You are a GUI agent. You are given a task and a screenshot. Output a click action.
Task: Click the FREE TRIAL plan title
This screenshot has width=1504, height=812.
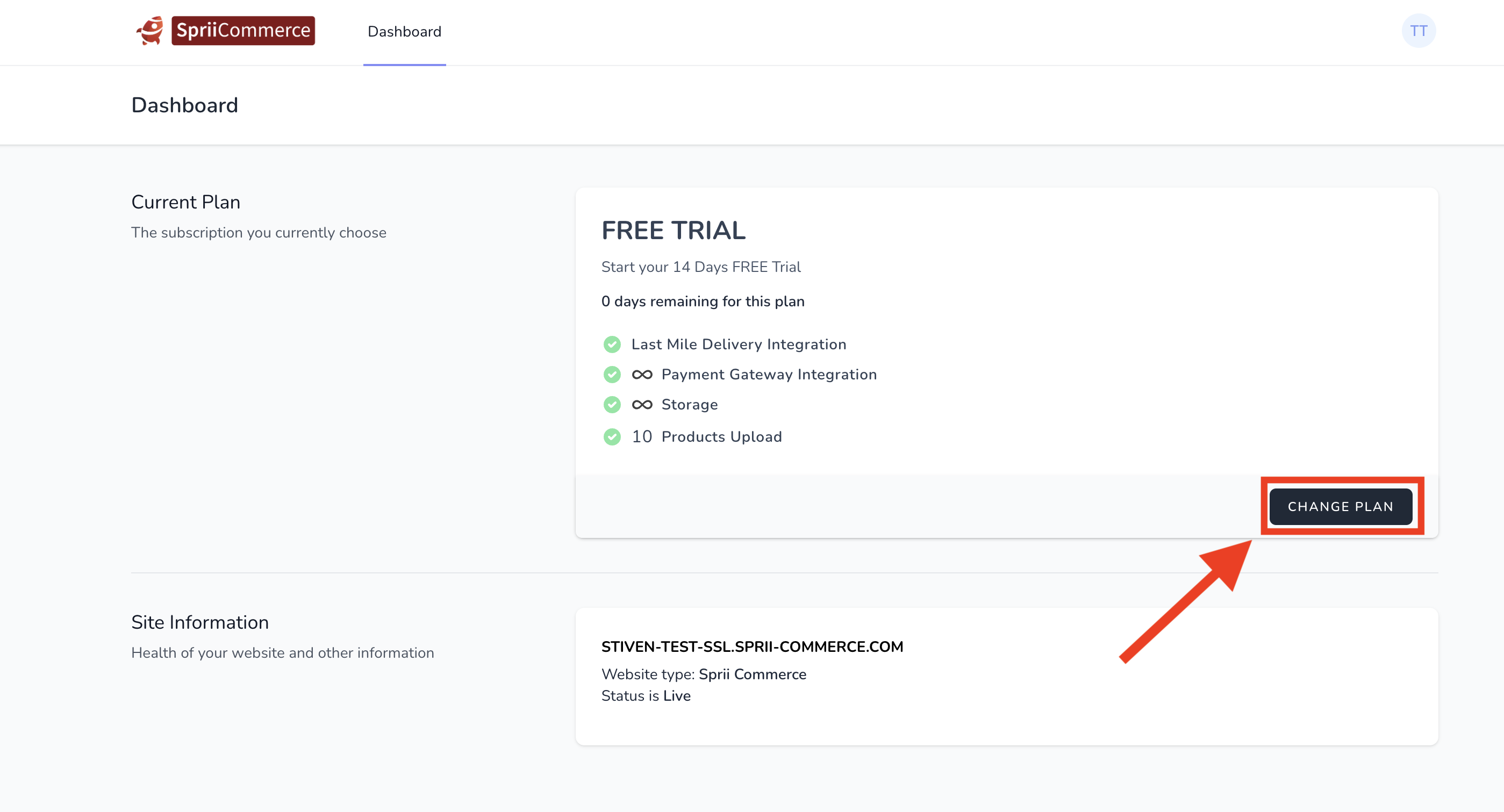[x=673, y=231]
